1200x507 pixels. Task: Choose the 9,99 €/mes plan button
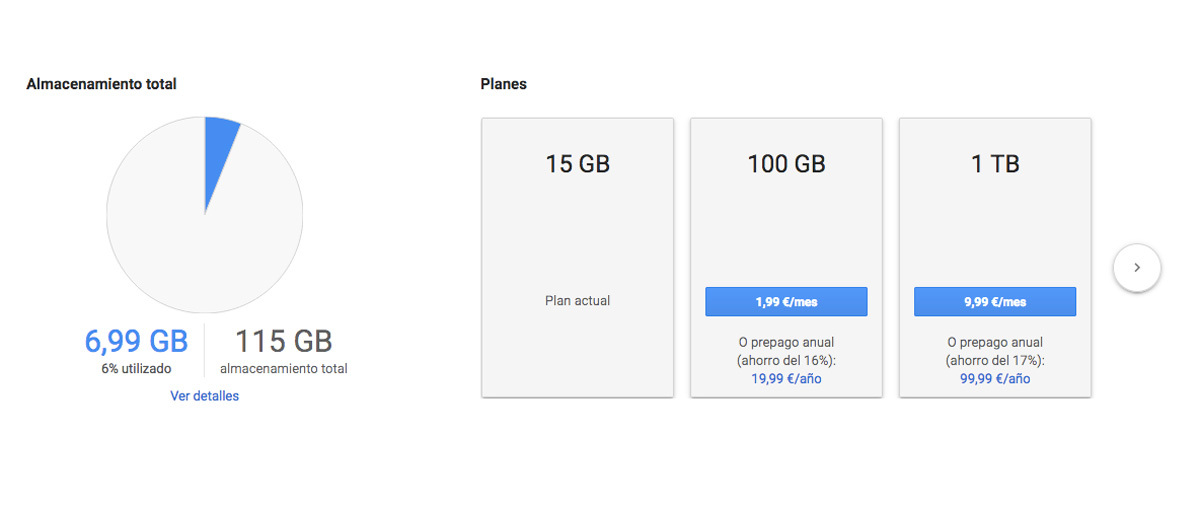coord(994,302)
